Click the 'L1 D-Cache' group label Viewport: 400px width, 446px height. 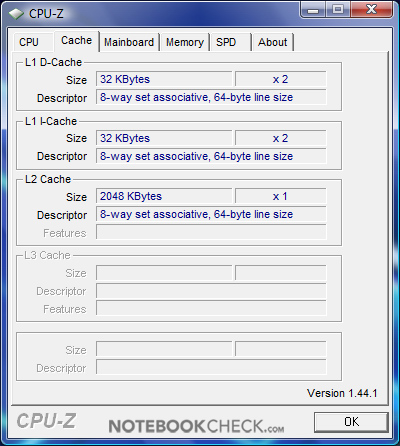[53, 62]
